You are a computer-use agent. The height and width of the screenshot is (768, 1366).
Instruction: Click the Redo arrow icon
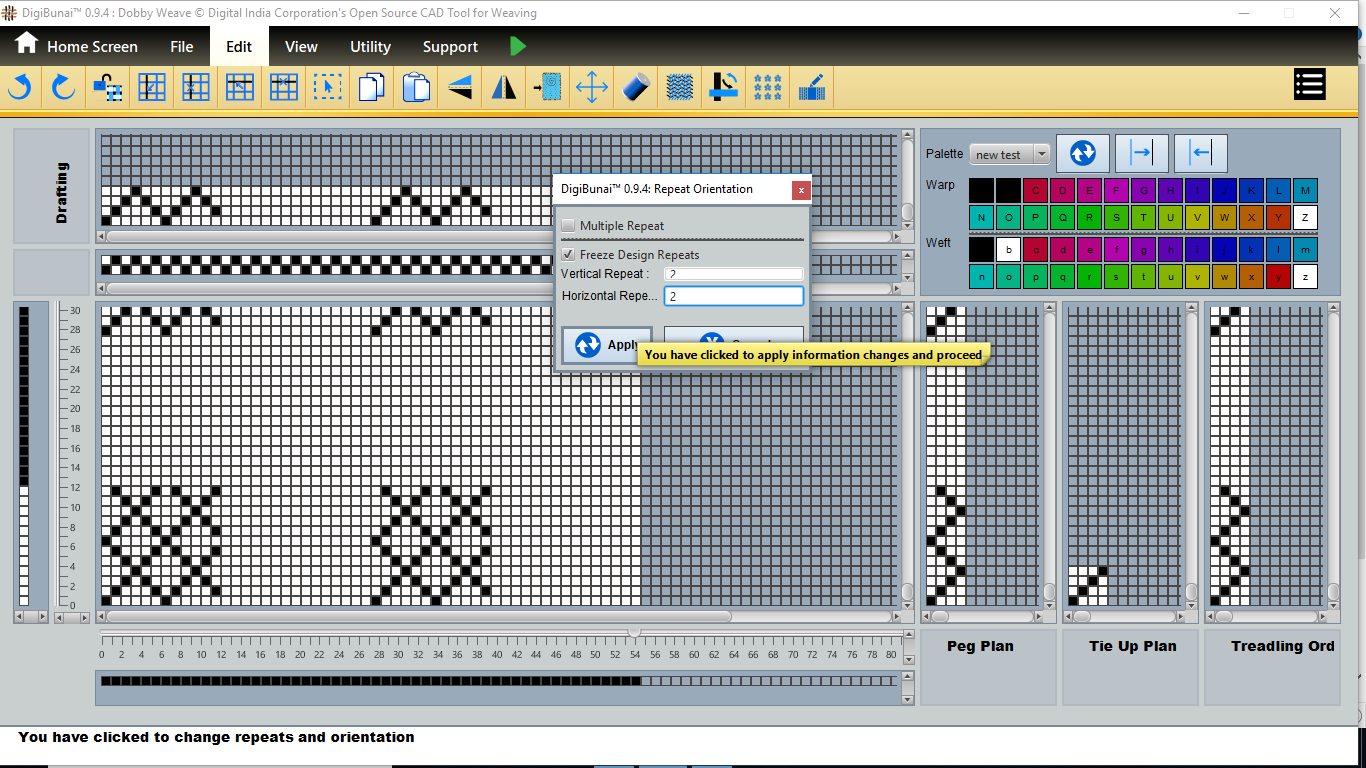pos(64,88)
